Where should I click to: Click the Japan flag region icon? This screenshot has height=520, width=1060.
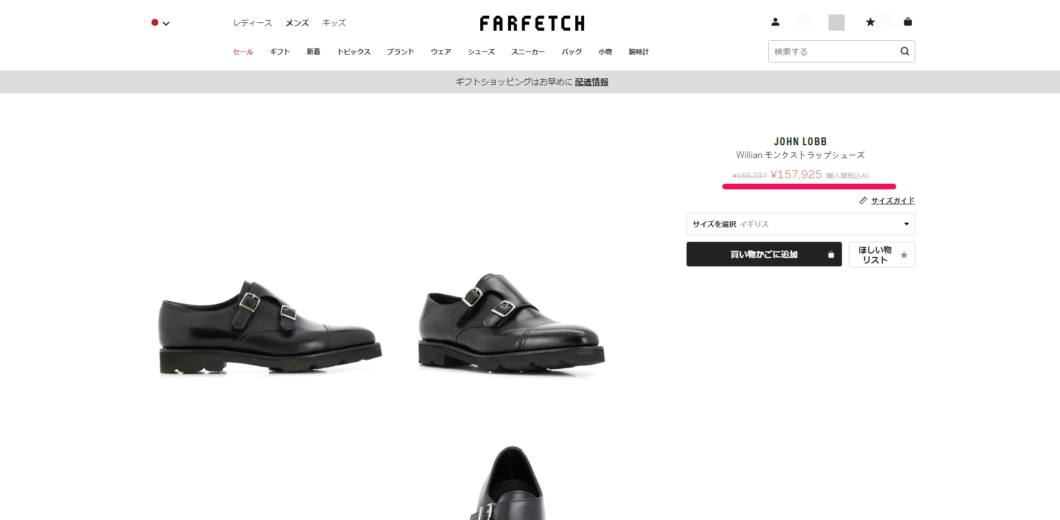pos(155,22)
